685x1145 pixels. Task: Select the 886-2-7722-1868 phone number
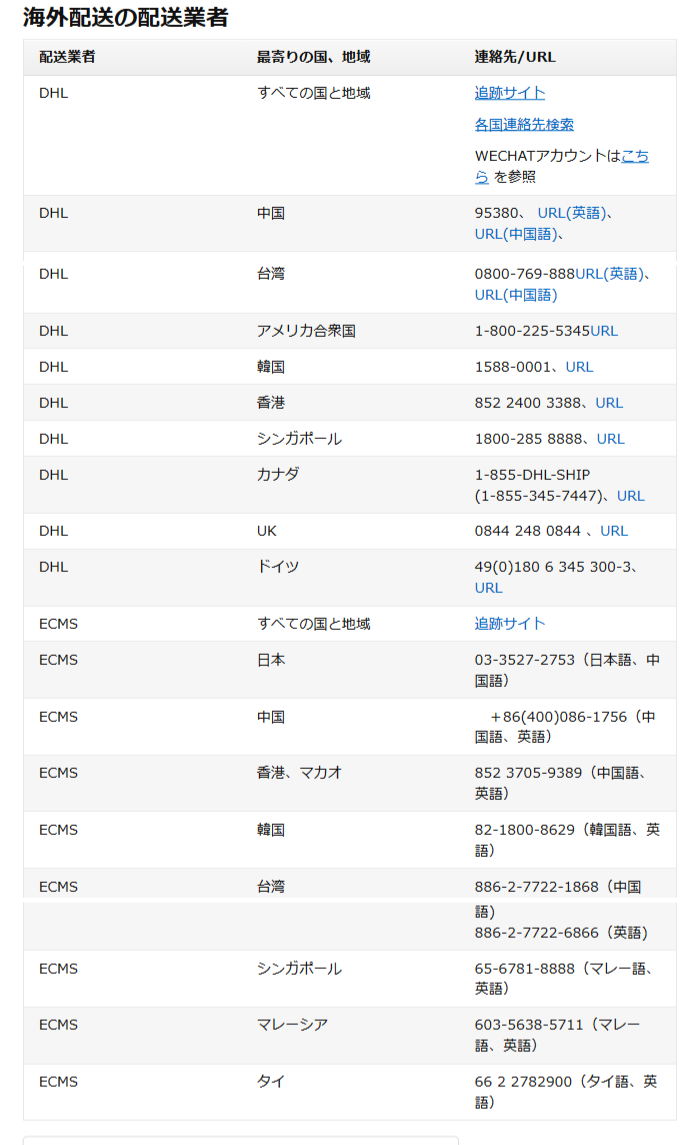click(536, 886)
